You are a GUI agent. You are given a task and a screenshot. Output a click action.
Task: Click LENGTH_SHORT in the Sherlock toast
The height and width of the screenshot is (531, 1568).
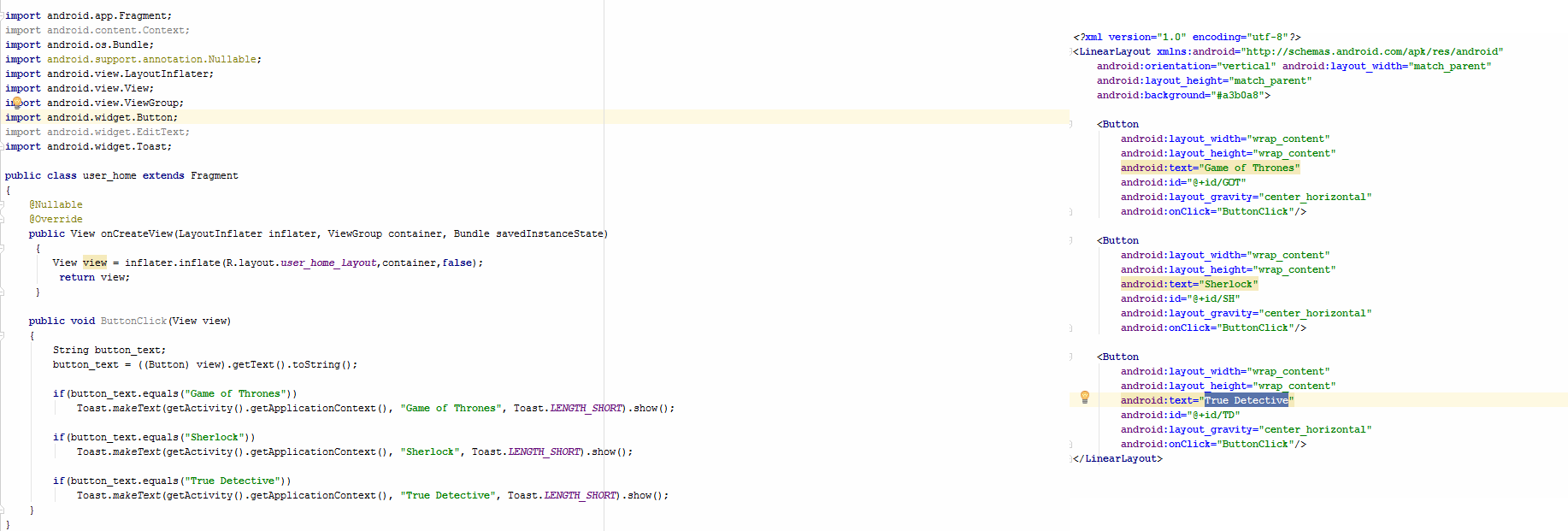(544, 451)
